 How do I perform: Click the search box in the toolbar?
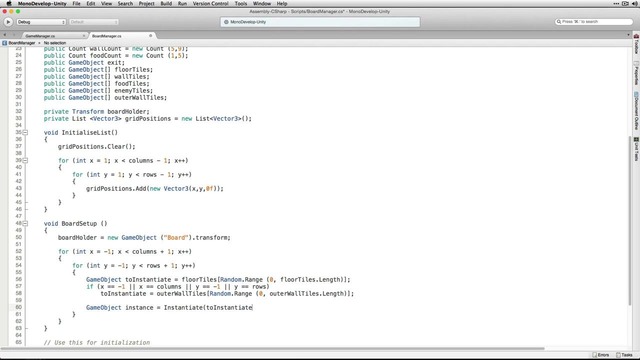click(594, 22)
